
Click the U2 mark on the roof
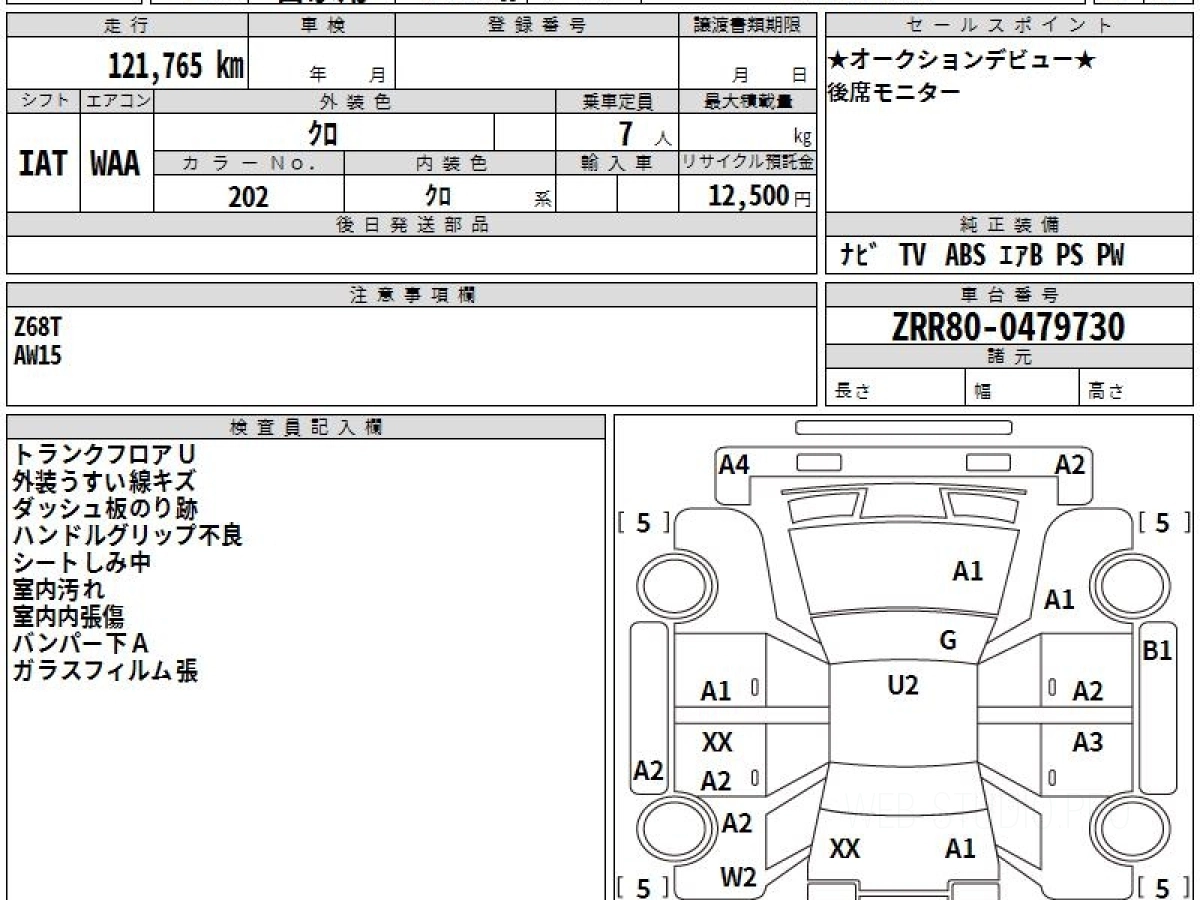(x=902, y=685)
